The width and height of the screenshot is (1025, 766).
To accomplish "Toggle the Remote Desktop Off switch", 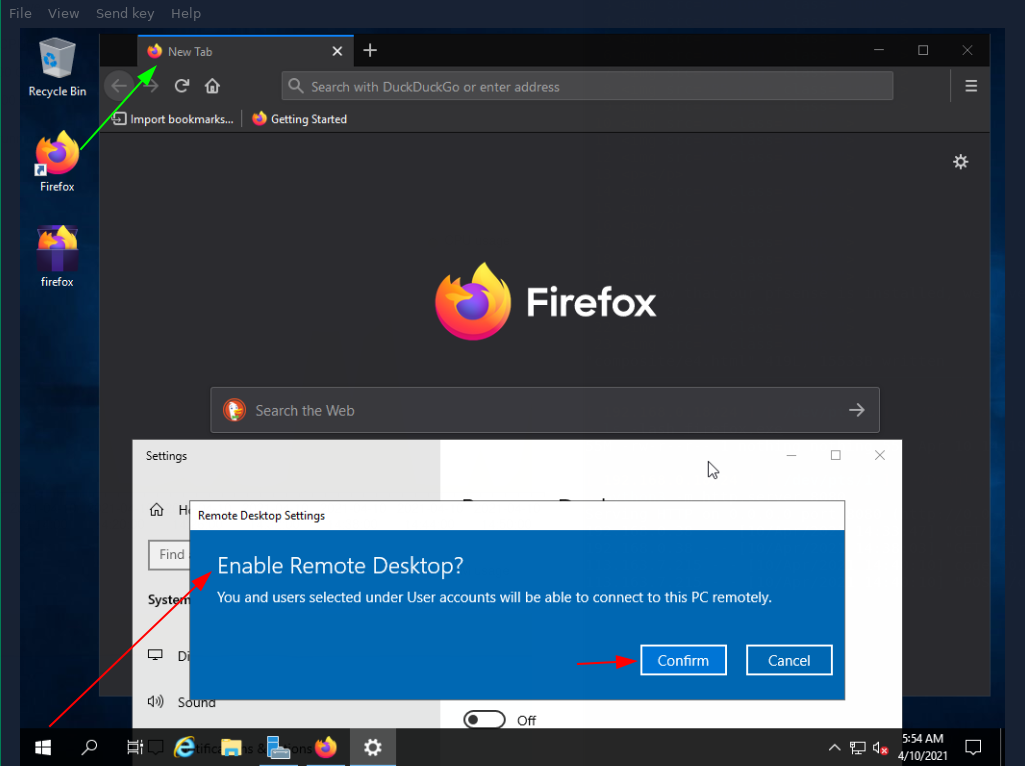I will coord(484,720).
